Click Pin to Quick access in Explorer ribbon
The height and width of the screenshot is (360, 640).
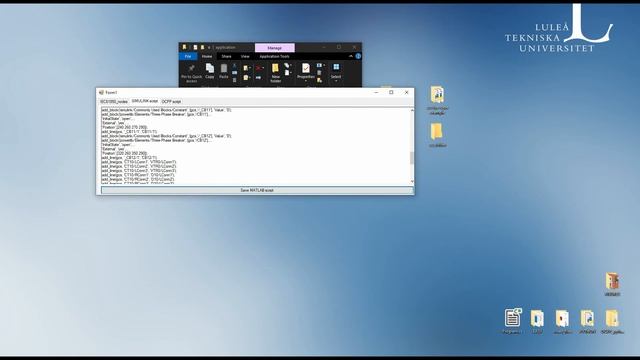point(191,73)
